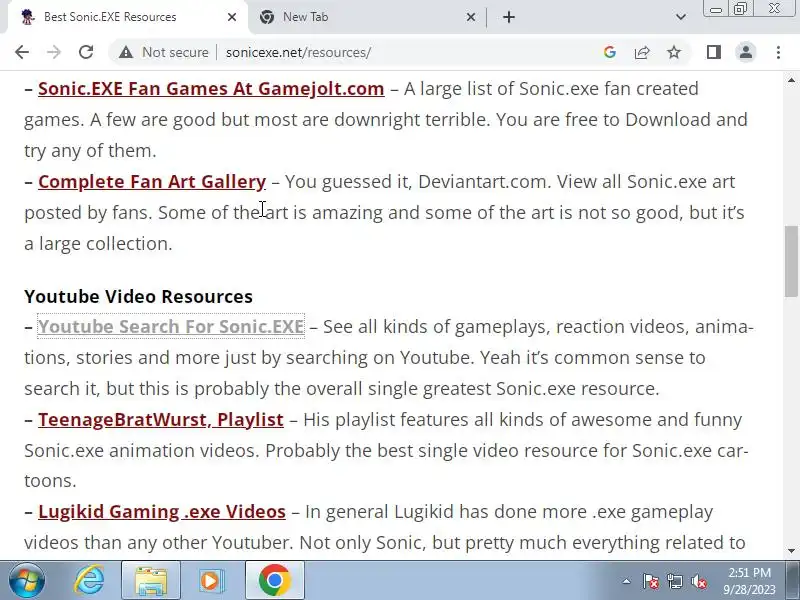Bookmark this page with the star icon
The image size is (800, 600).
tap(674, 52)
